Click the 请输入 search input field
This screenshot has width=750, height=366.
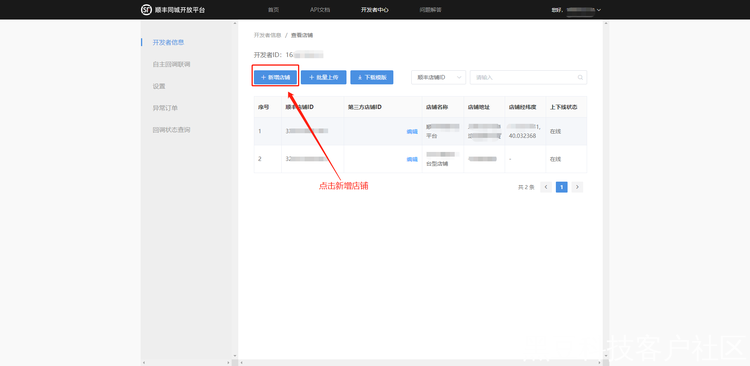pos(529,78)
